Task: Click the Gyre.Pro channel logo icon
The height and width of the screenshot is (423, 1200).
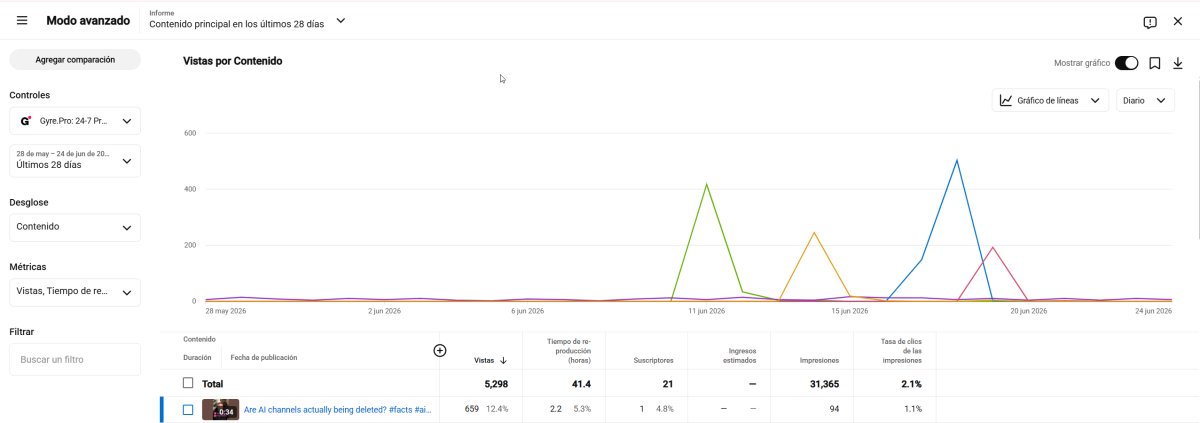Action: 26,121
